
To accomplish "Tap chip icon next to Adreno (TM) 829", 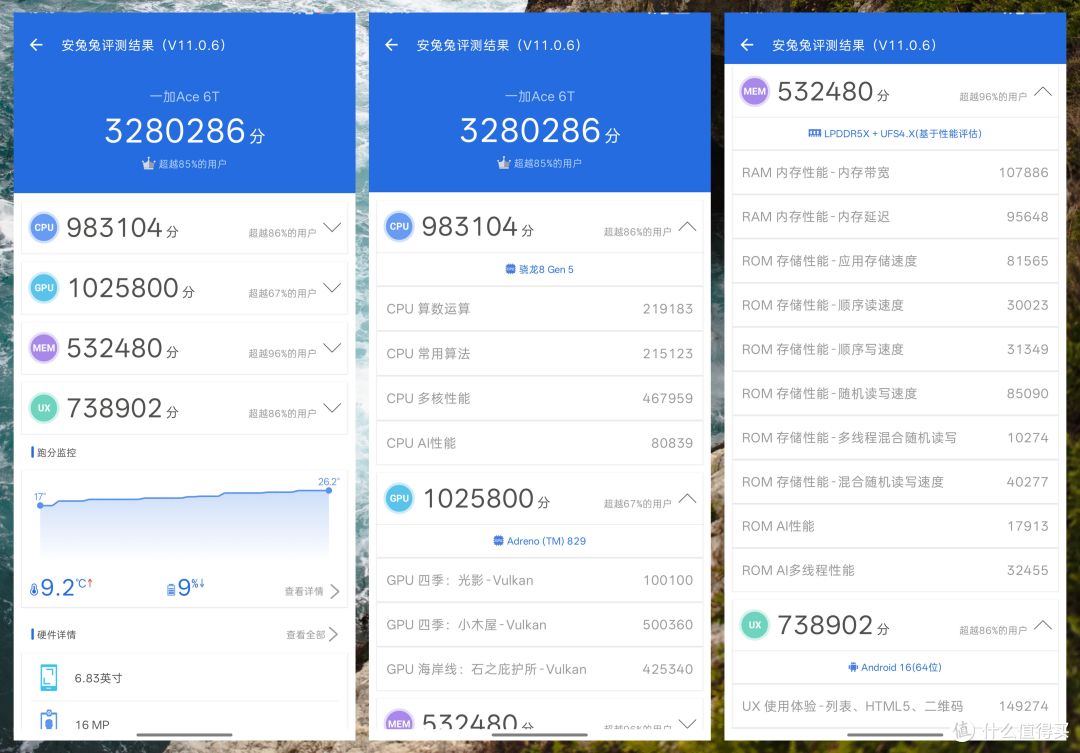I will [x=499, y=541].
